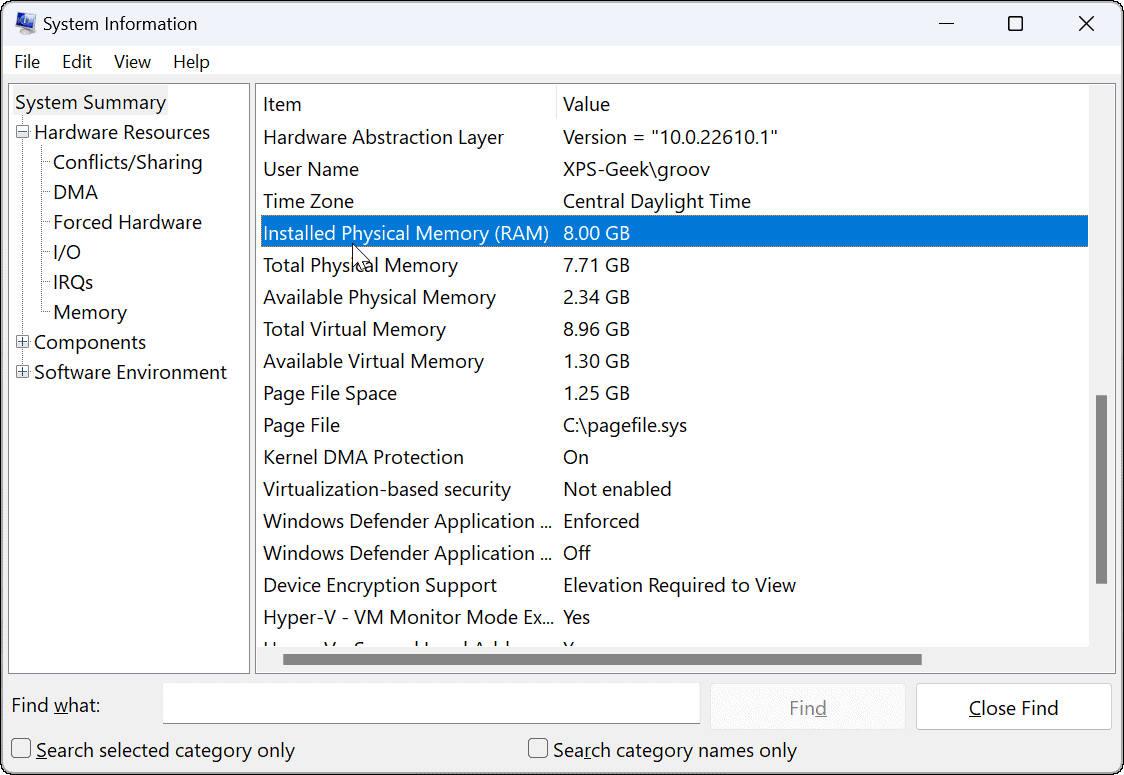The image size is (1124, 775).
Task: Select the User Name row
Action: coord(675,169)
